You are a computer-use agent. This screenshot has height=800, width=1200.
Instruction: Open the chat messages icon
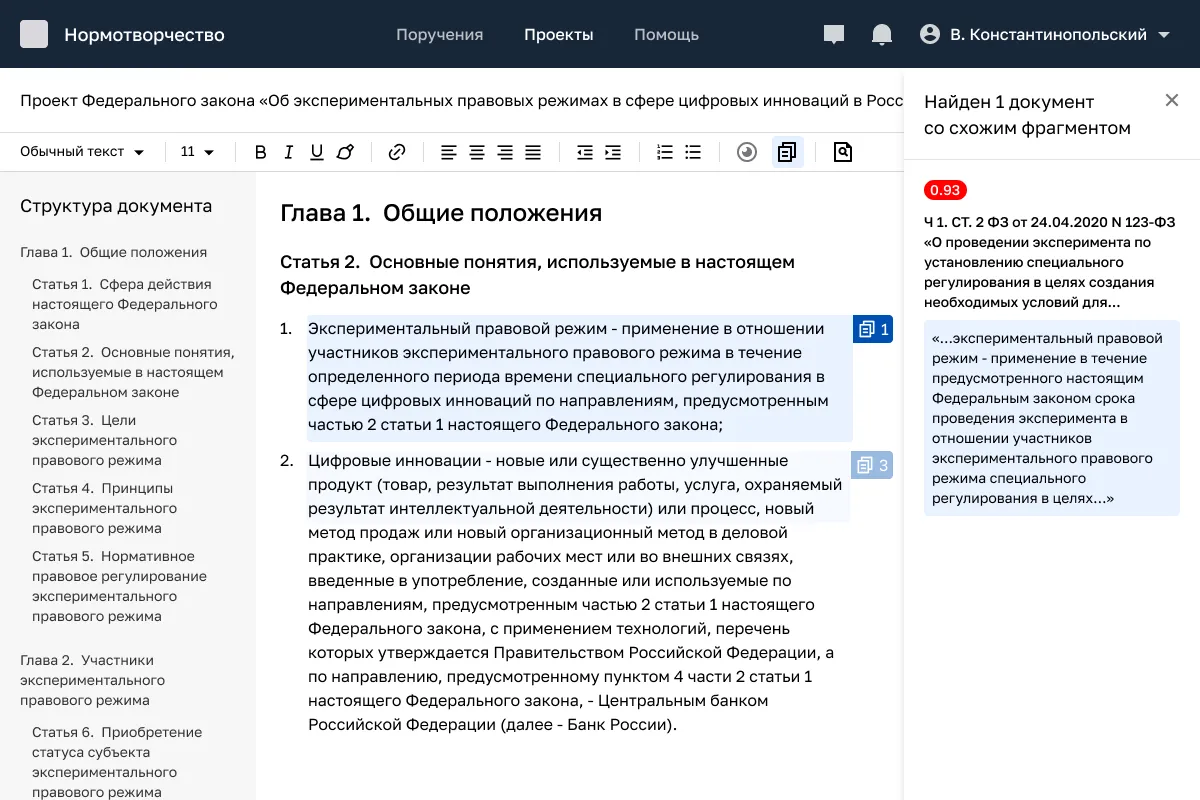pos(834,35)
